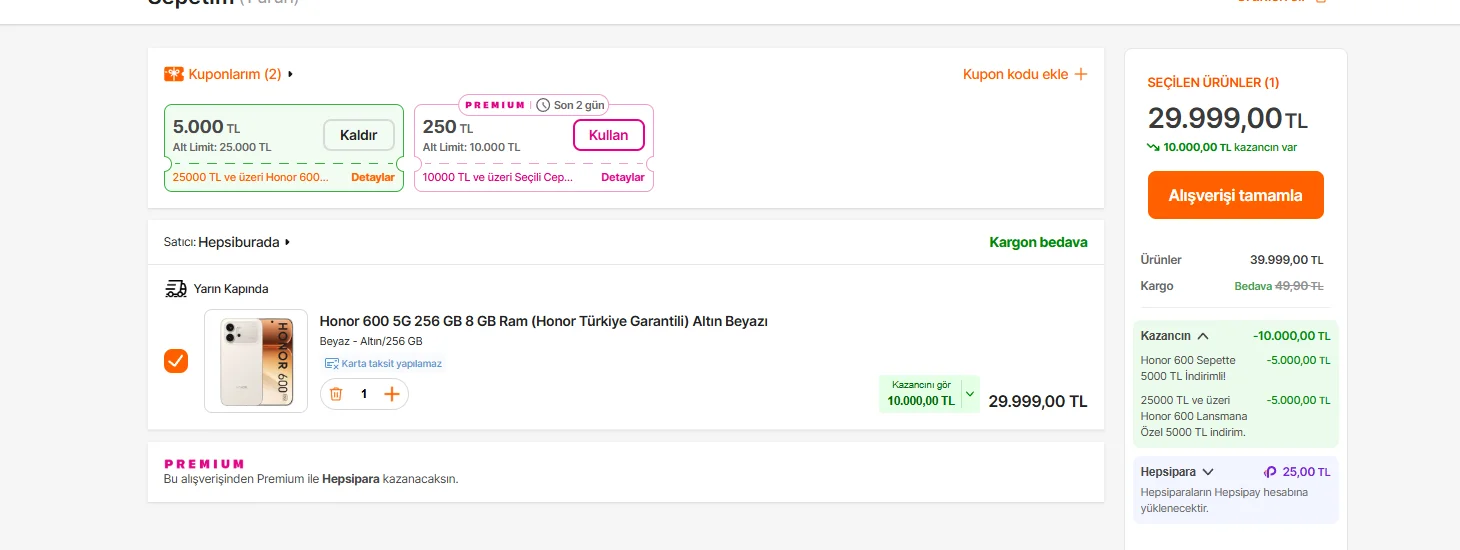The width and height of the screenshot is (1460, 550).
Task: Collapse the Kazancın section chevron
Action: [1203, 336]
